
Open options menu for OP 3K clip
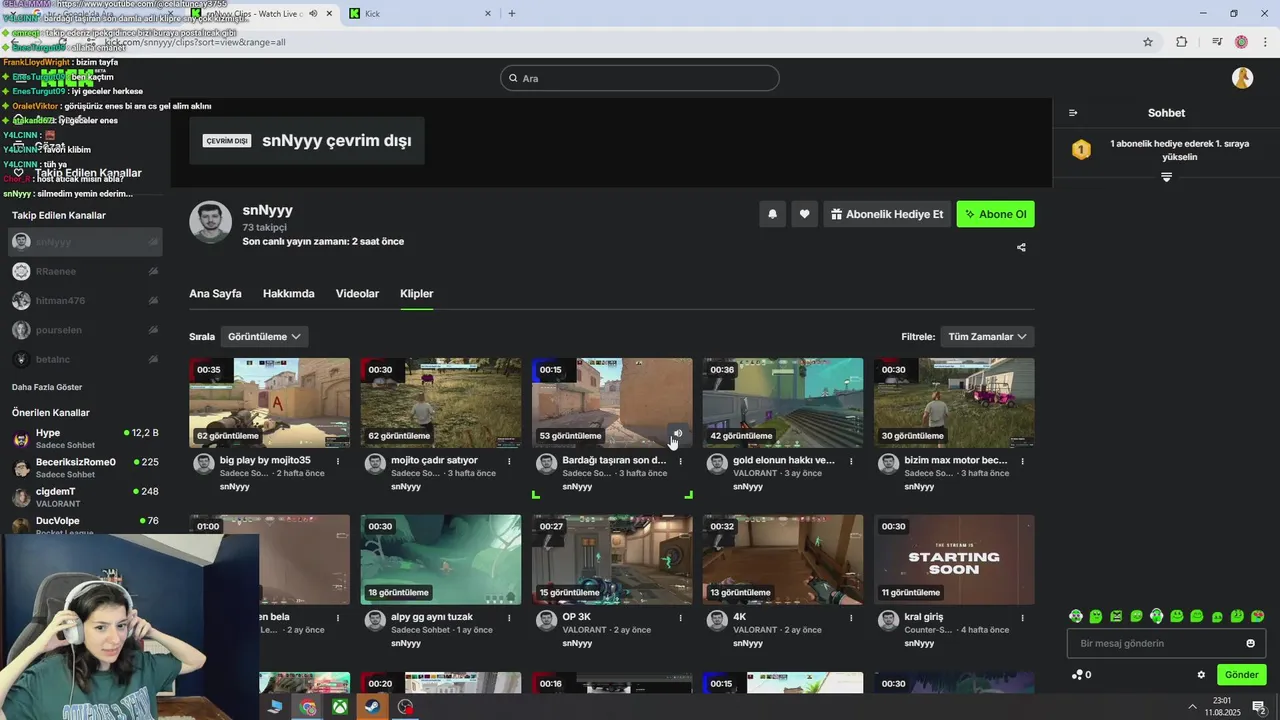[680, 618]
